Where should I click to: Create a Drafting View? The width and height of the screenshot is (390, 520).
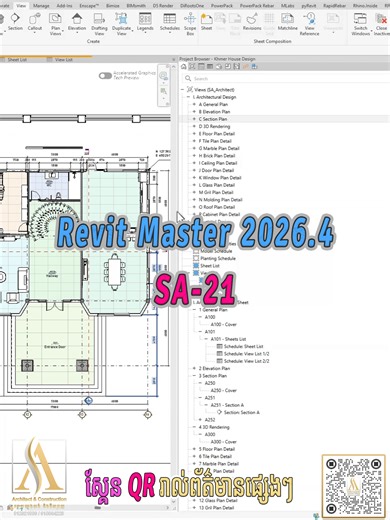tap(99, 24)
